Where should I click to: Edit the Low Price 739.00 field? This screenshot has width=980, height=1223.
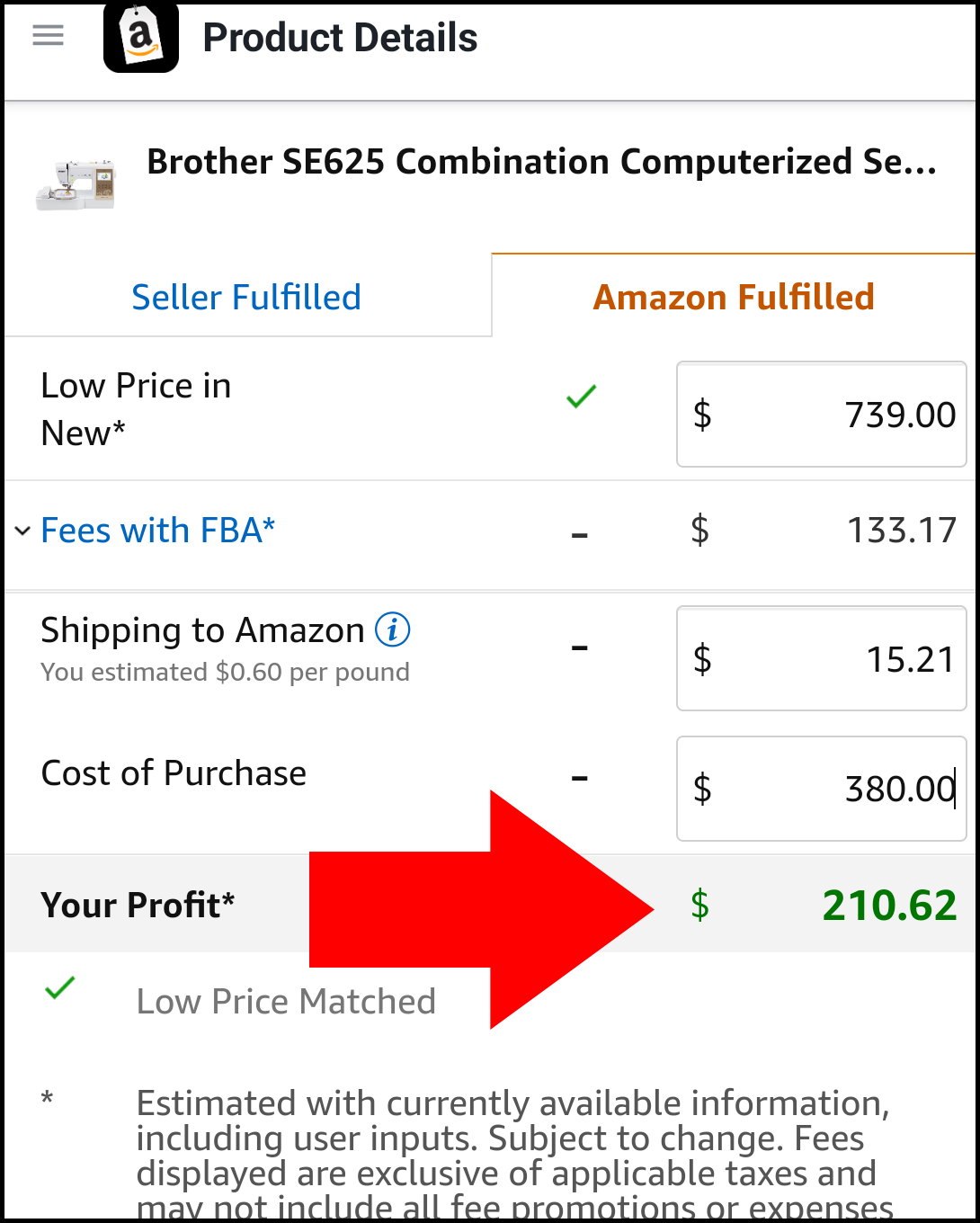click(822, 415)
